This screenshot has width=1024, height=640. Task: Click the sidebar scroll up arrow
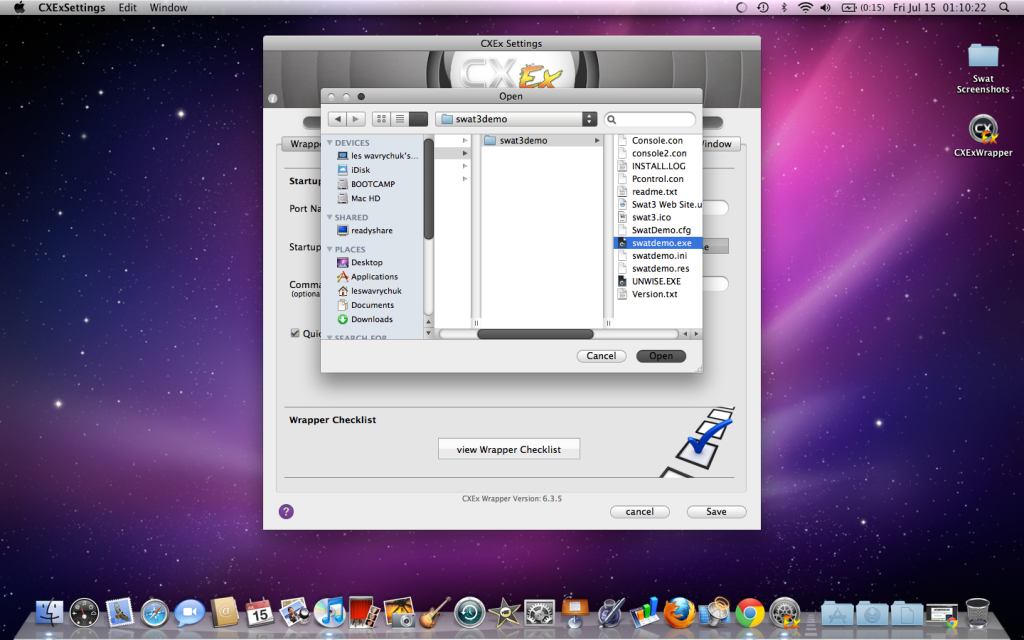click(428, 322)
